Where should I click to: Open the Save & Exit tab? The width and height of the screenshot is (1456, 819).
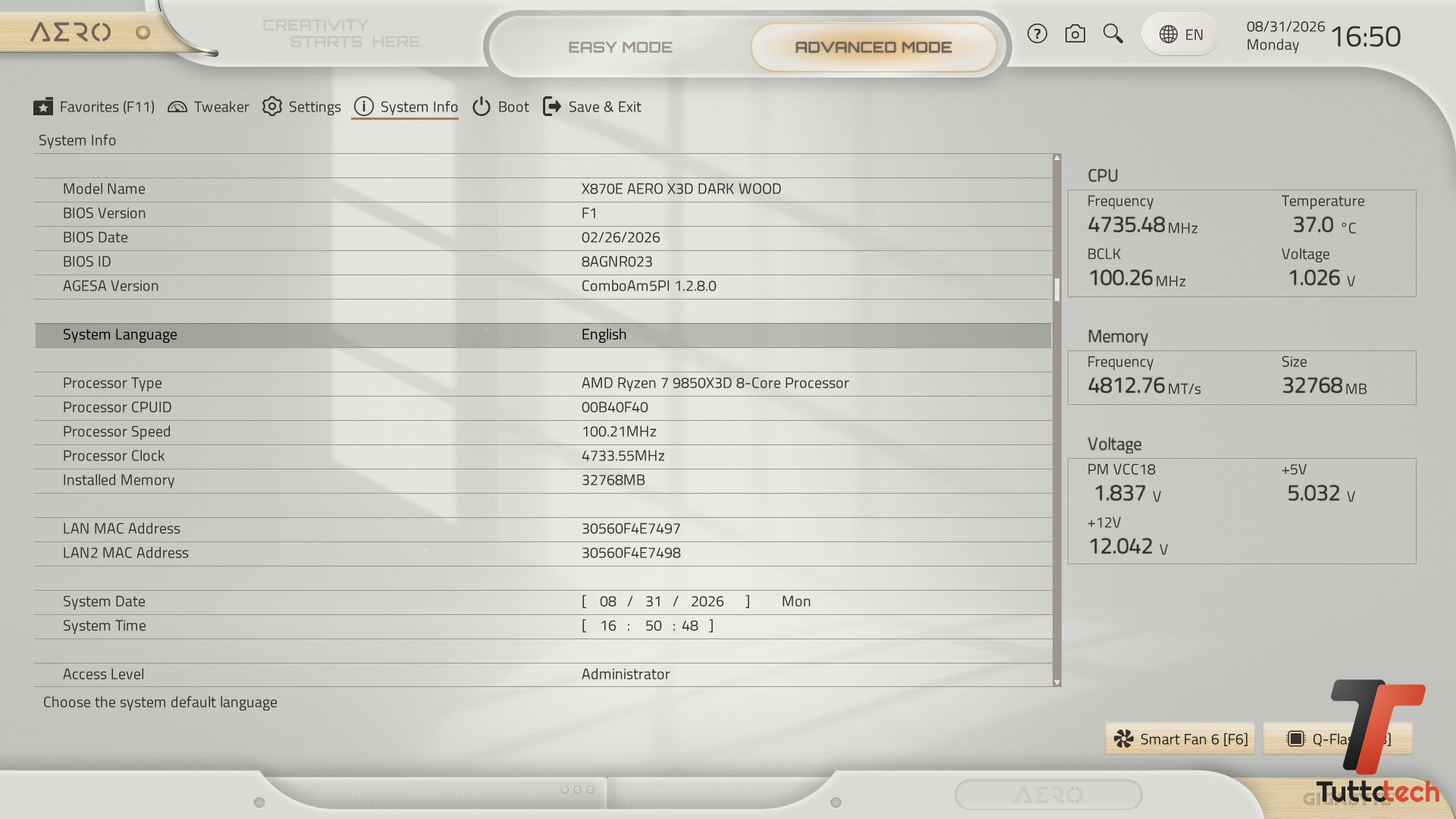592,107
